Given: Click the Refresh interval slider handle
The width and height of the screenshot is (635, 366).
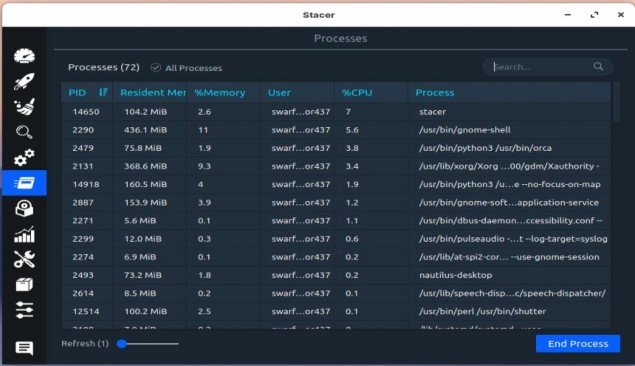Looking at the screenshot, I should click(x=122, y=344).
